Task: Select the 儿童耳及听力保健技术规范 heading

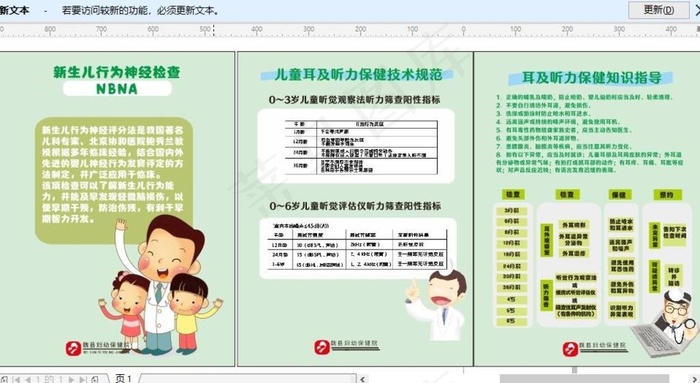Action: (357, 75)
